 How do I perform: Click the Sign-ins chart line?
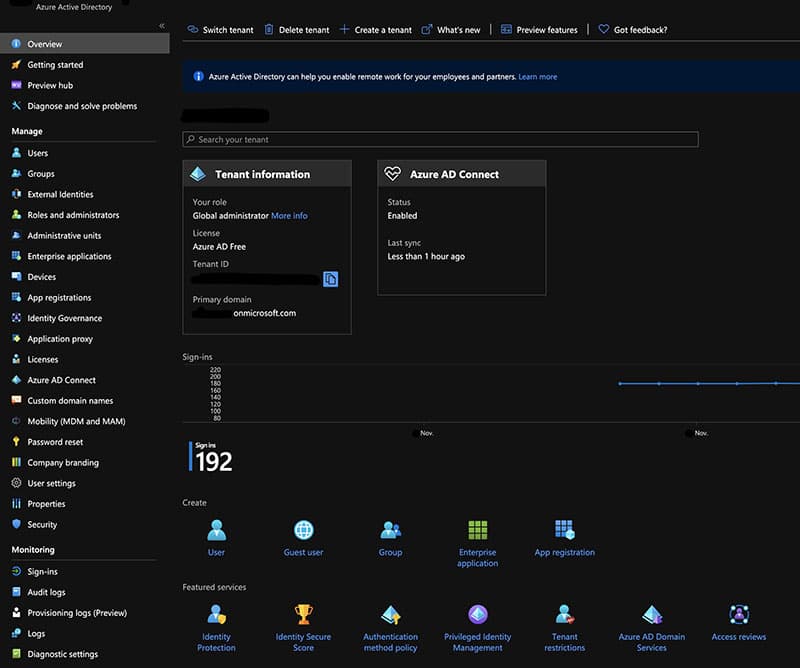pos(709,383)
